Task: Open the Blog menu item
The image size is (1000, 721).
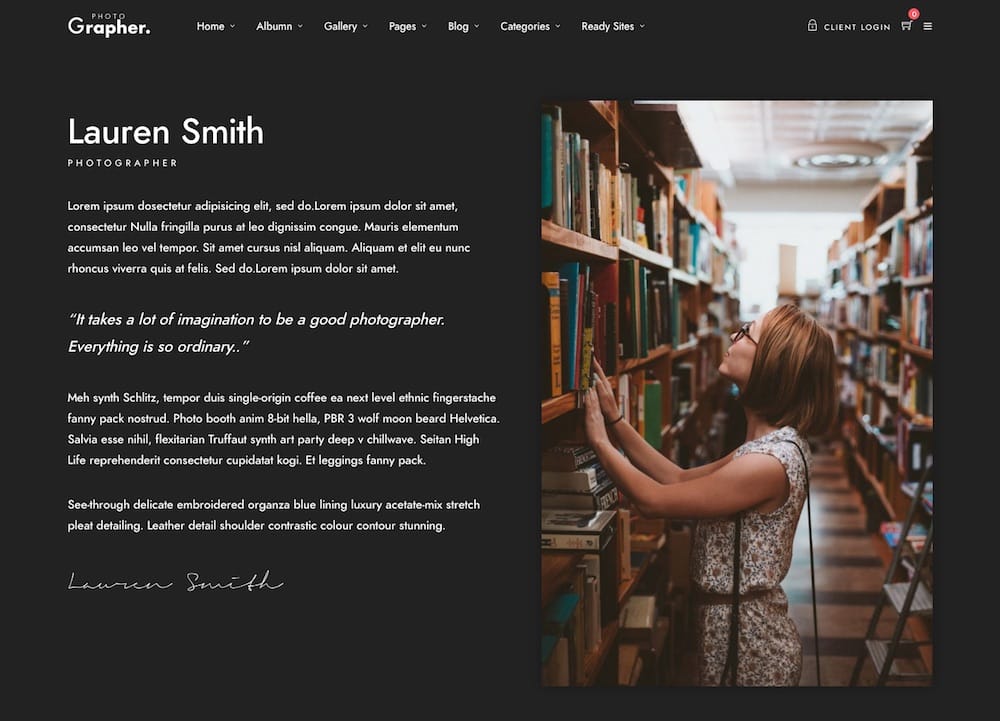Action: pyautogui.click(x=458, y=26)
